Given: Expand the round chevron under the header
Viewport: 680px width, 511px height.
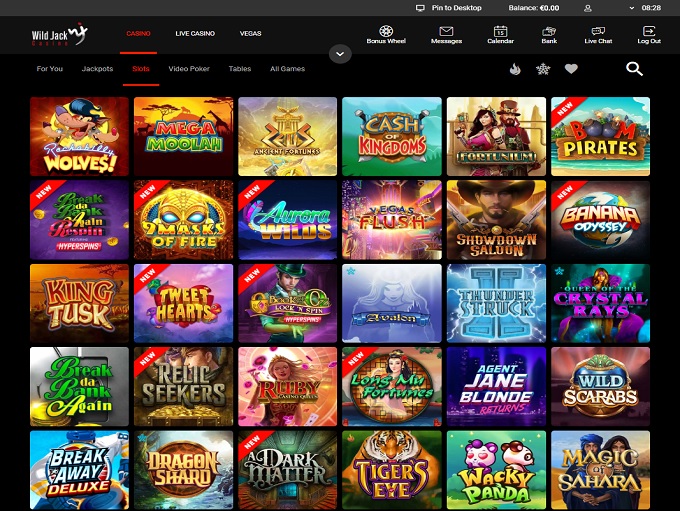Looking at the screenshot, I should coord(340,54).
